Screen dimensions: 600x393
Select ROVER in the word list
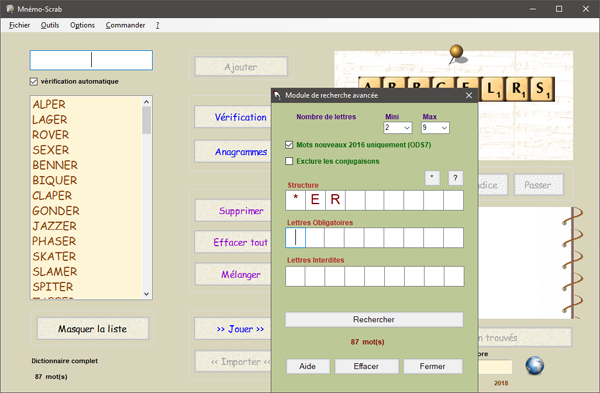click(51, 135)
